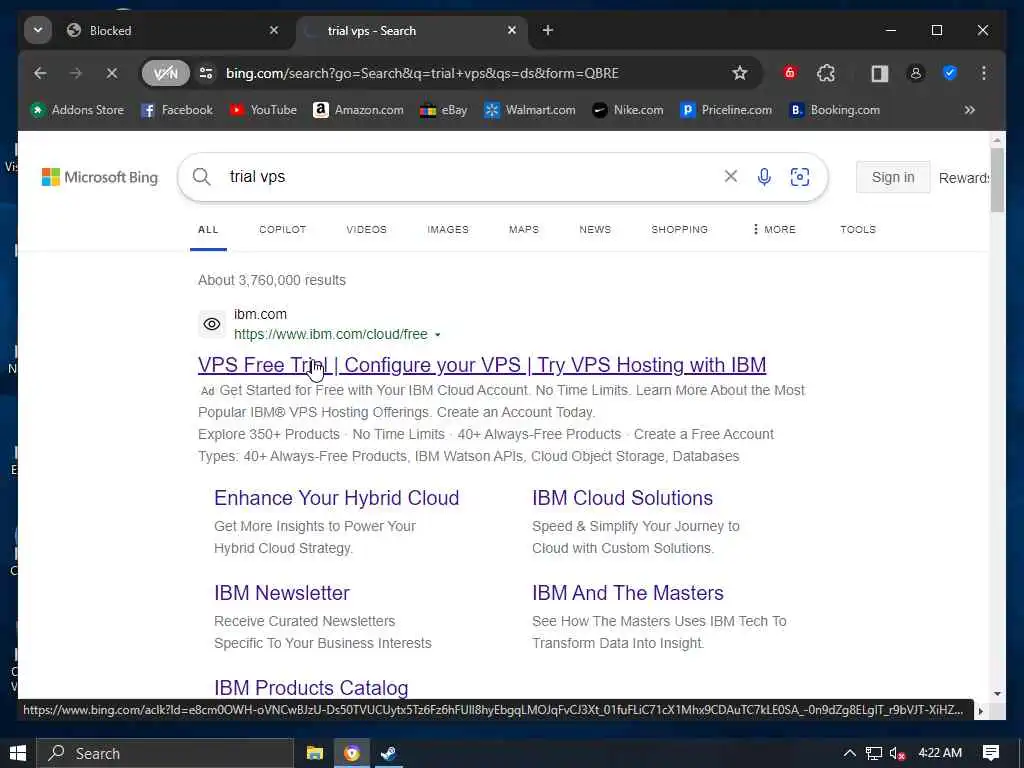The width and height of the screenshot is (1024, 768).
Task: Switch to the MAPS tab
Action: tap(524, 230)
